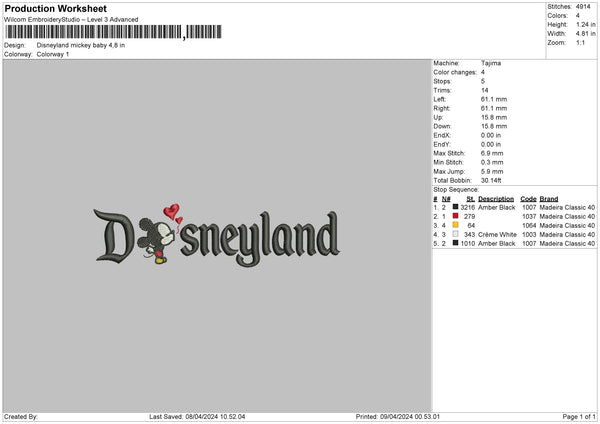Select the white swatch next to Crème White

click(455, 234)
